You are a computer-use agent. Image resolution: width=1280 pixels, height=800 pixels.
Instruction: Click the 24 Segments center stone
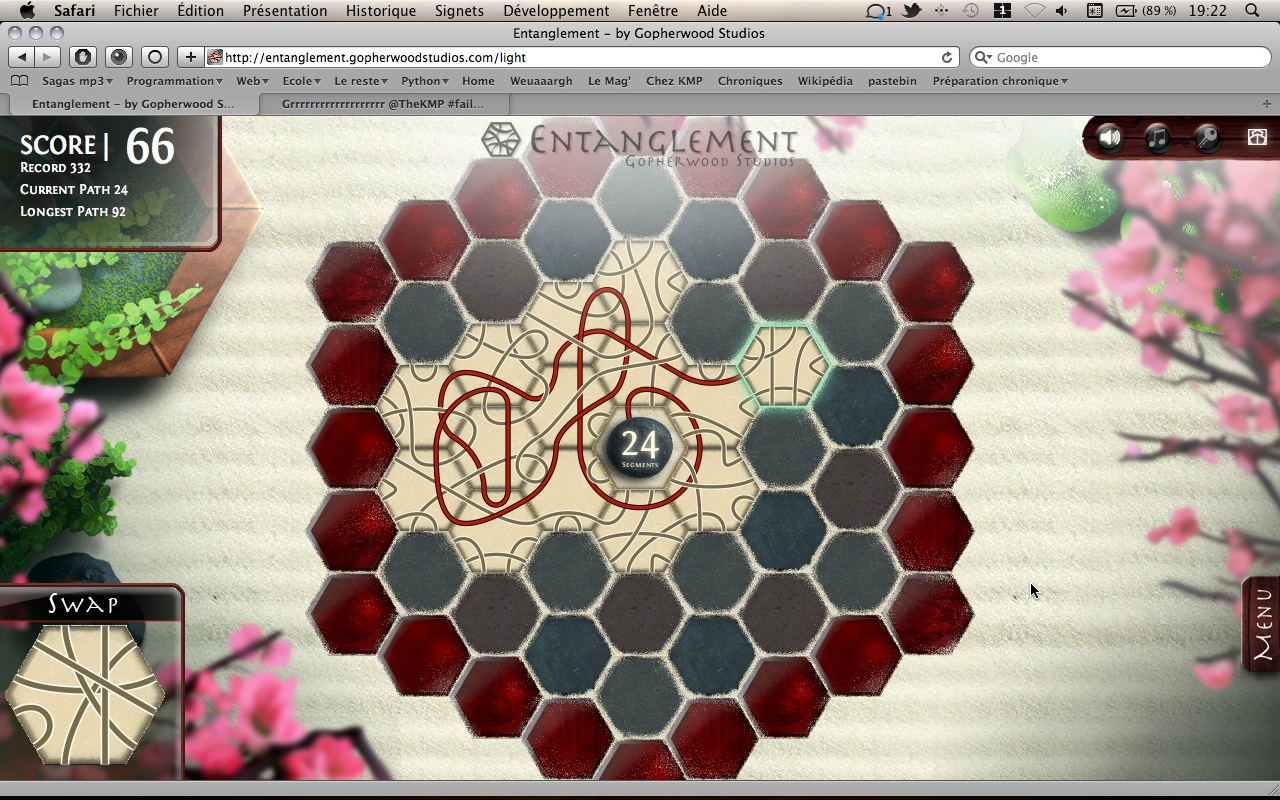point(640,448)
